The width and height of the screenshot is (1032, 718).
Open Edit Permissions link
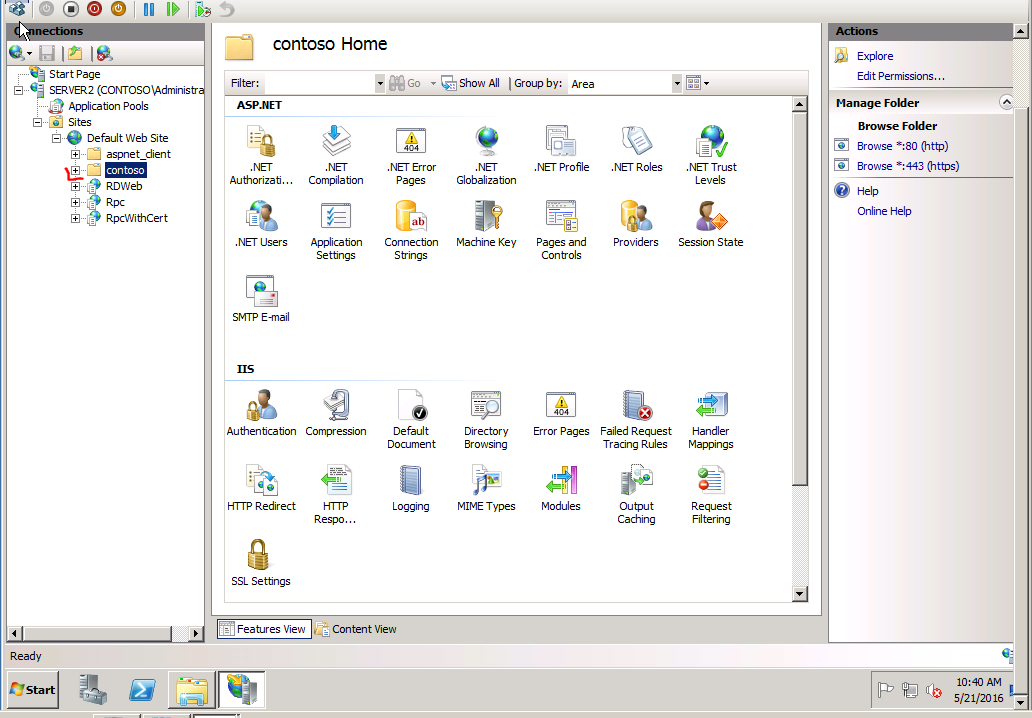tap(900, 76)
